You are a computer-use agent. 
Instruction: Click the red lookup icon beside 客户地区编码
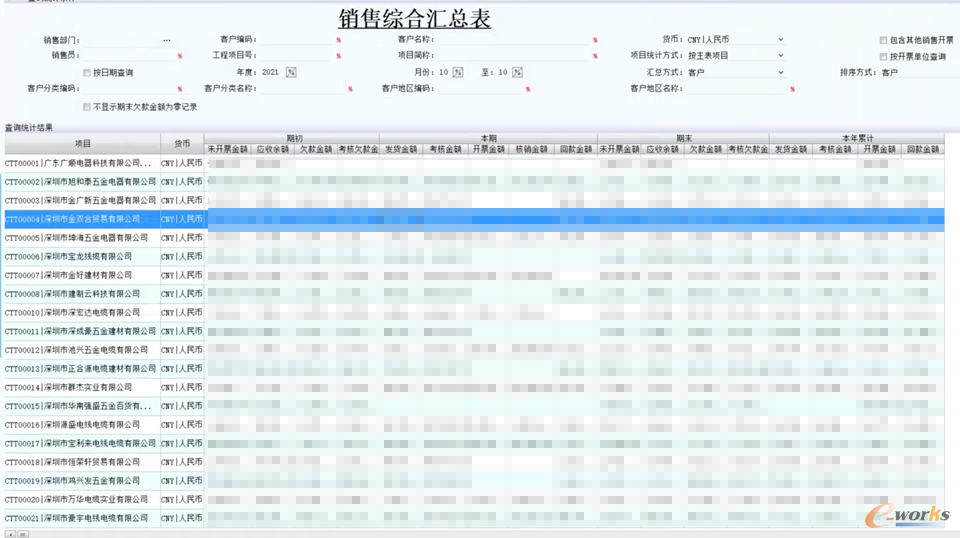(x=528, y=89)
